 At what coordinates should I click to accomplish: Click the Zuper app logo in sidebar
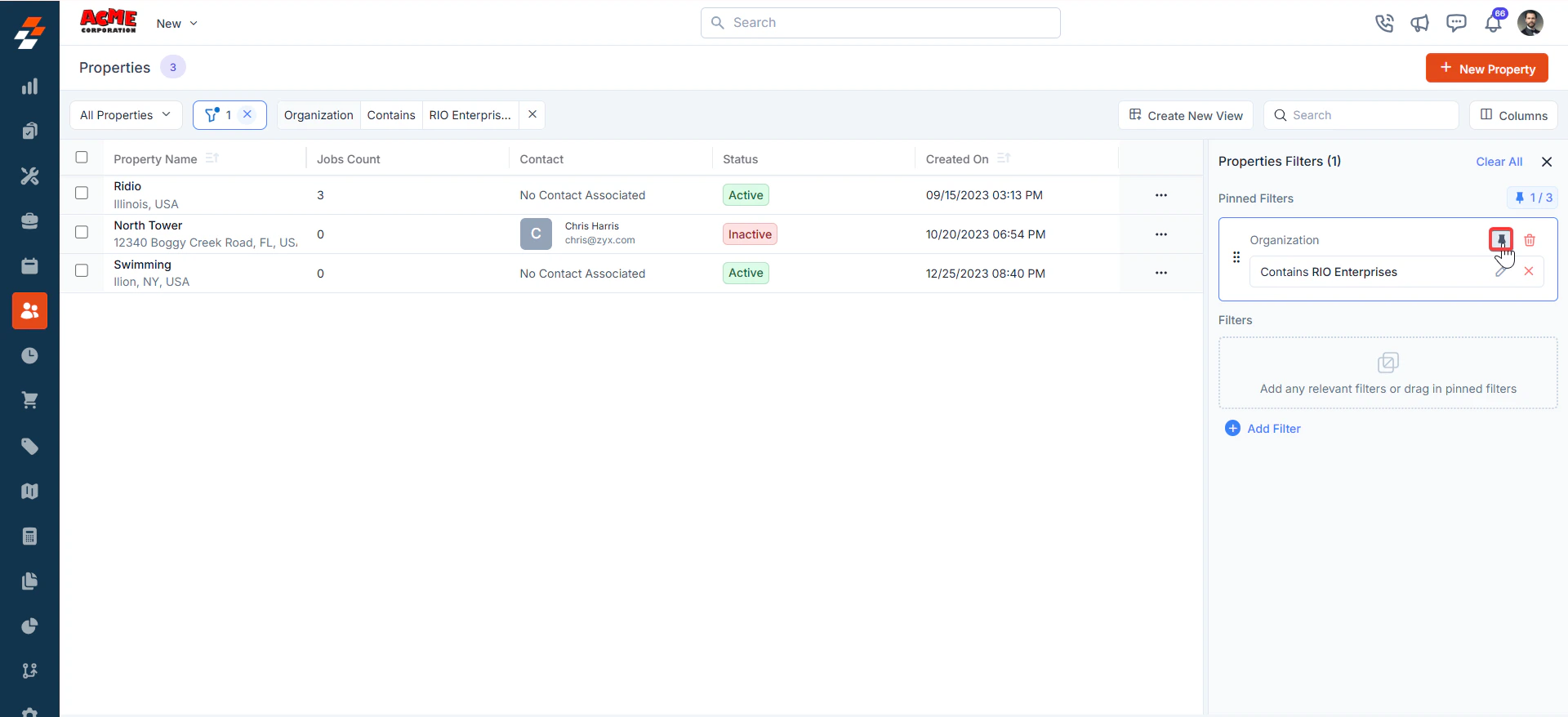pos(29,33)
